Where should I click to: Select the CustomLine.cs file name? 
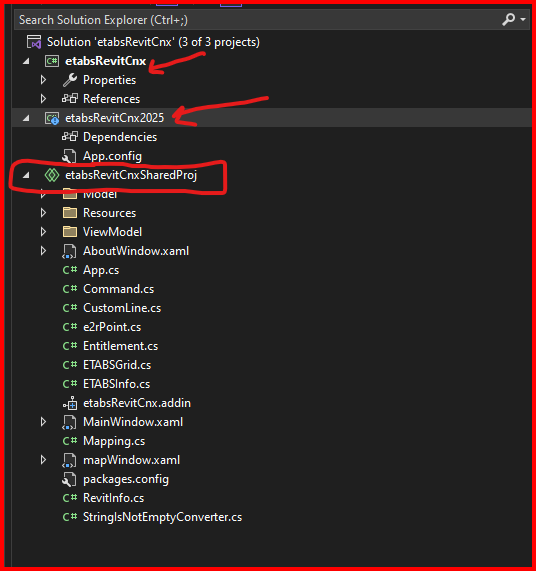click(122, 308)
